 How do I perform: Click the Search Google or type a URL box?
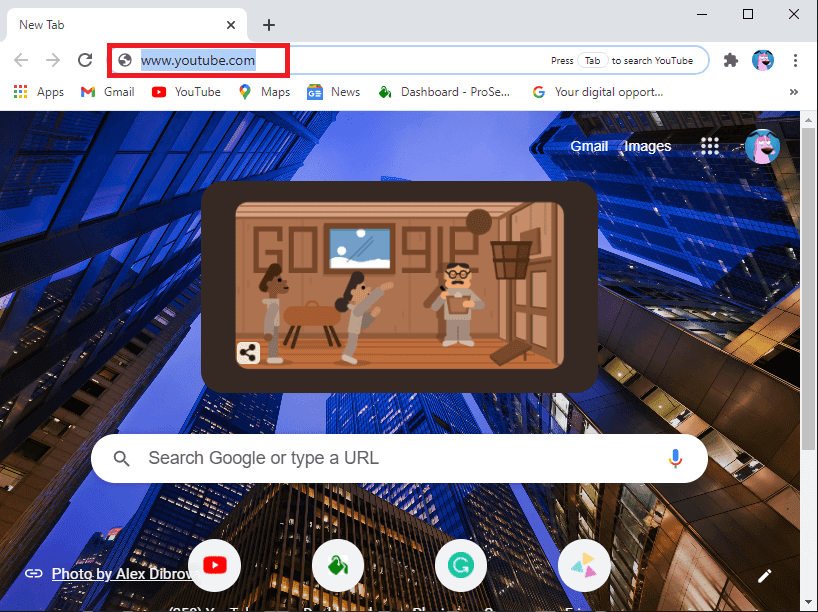(x=399, y=458)
